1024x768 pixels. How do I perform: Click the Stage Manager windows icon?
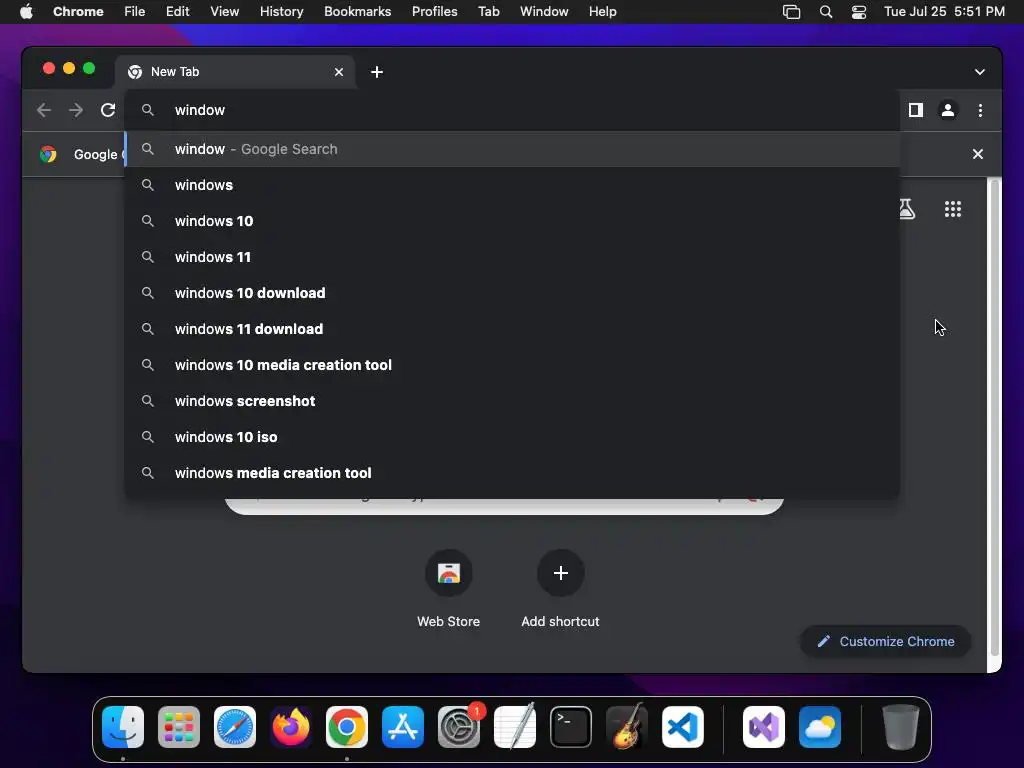click(792, 12)
